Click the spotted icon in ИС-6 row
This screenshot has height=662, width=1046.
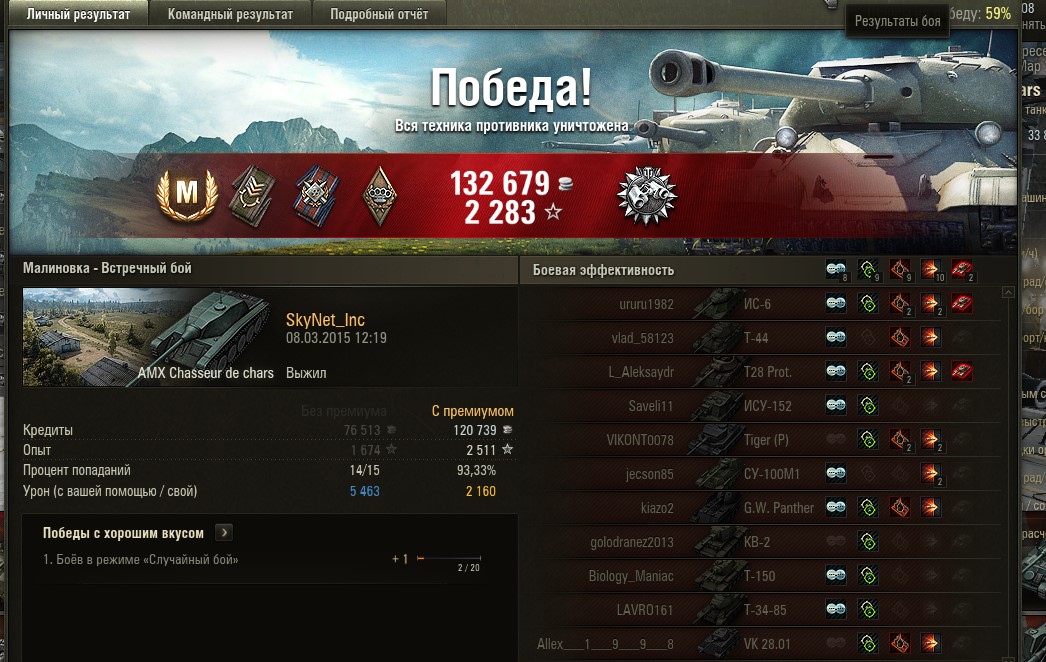coord(836,304)
